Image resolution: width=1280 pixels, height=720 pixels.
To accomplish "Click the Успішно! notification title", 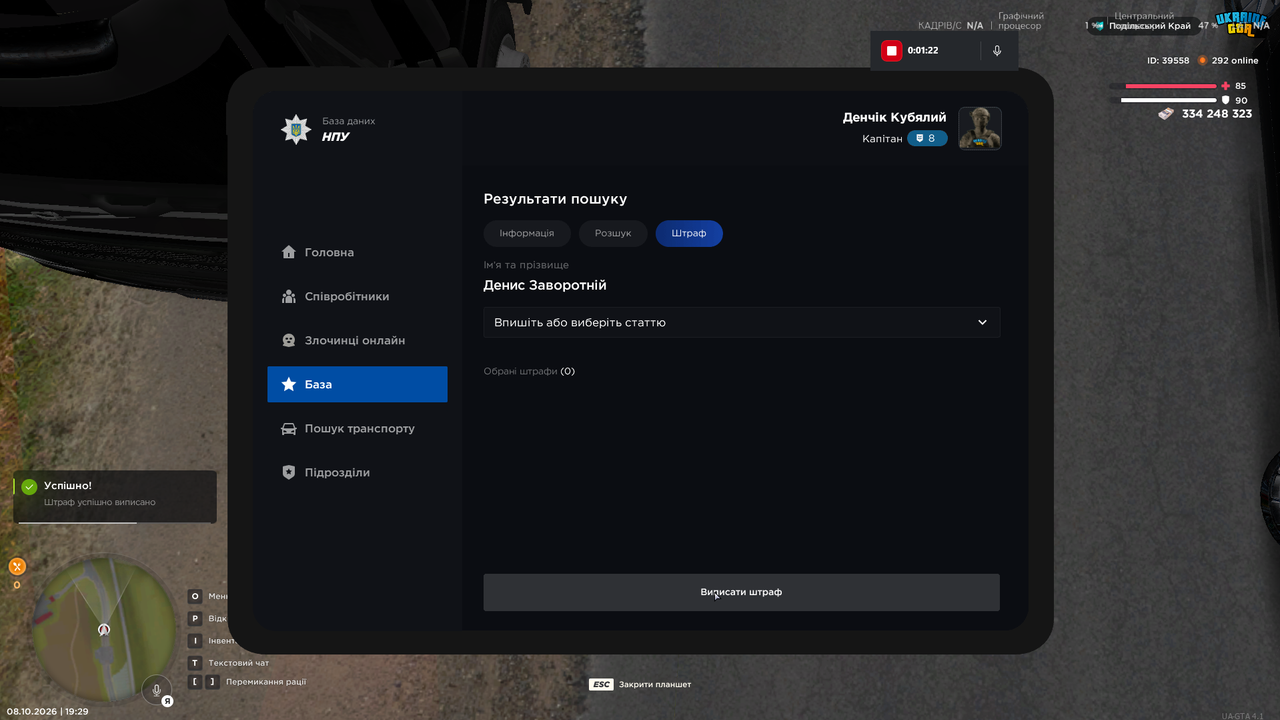I will [68, 485].
